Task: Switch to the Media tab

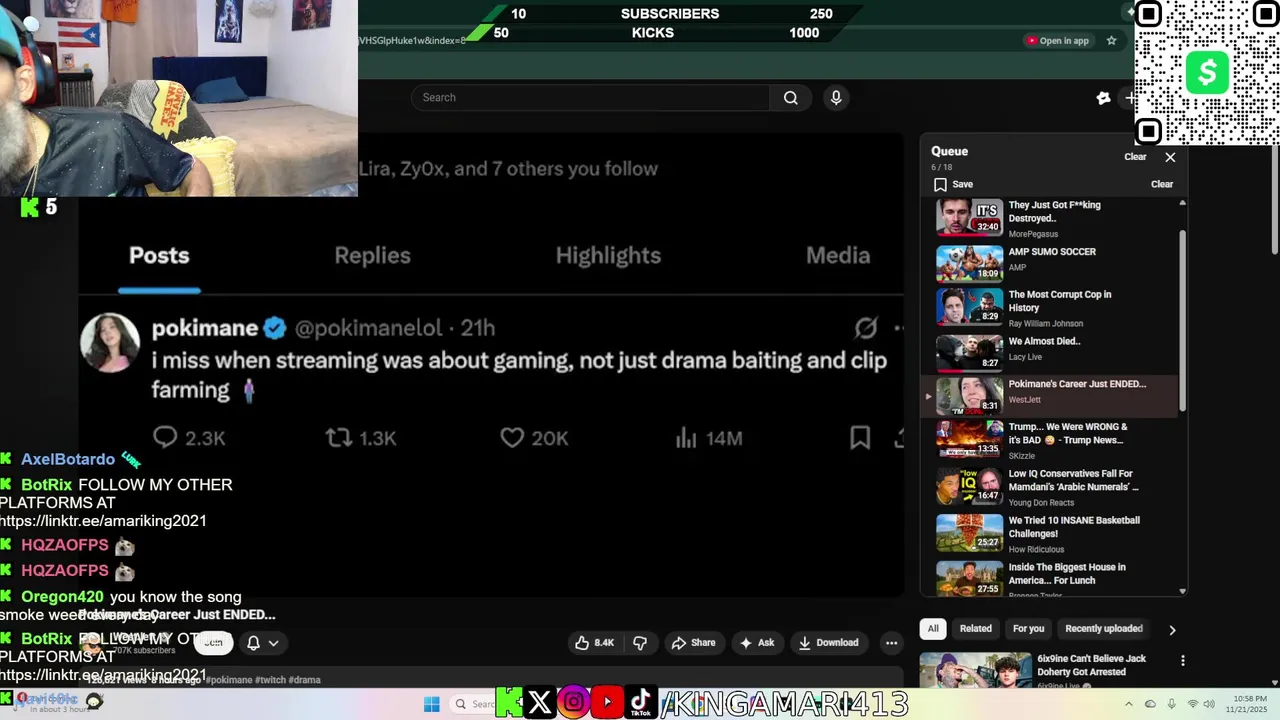Action: click(x=838, y=256)
